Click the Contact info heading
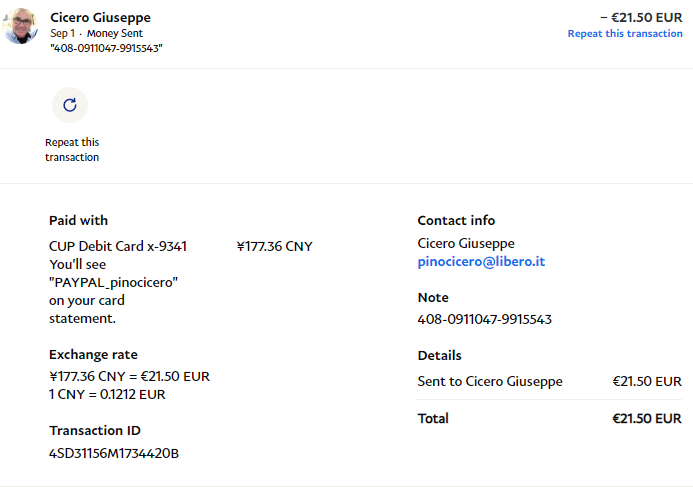This screenshot has width=693, height=487. tap(456, 220)
